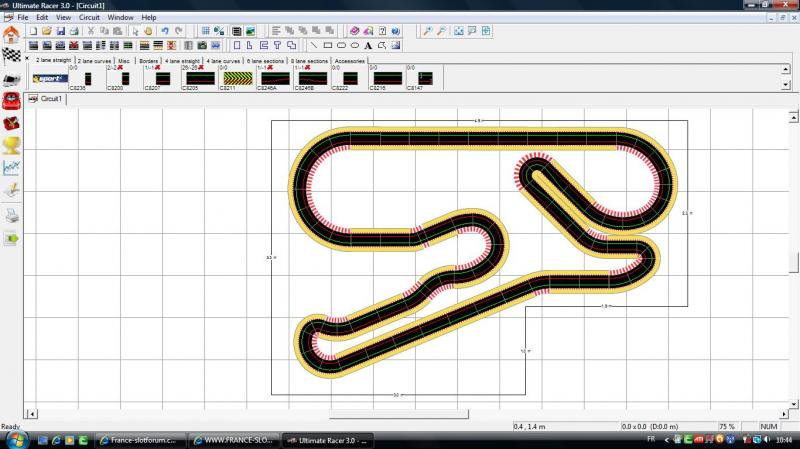Open France-slotforum taskbar window button
The image size is (800, 449).
(x=139, y=440)
